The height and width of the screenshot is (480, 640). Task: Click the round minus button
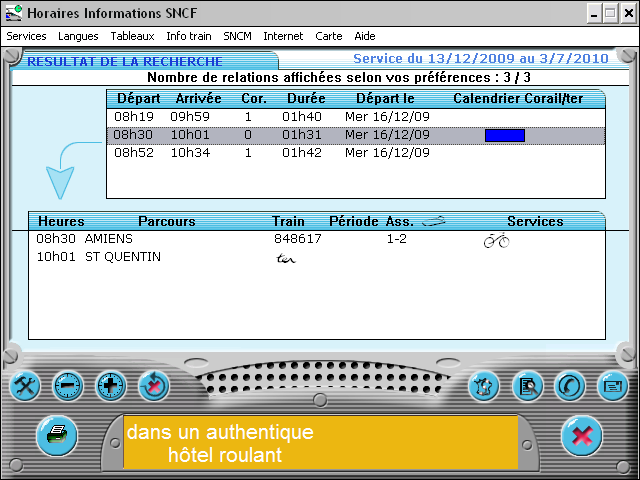coord(68,385)
